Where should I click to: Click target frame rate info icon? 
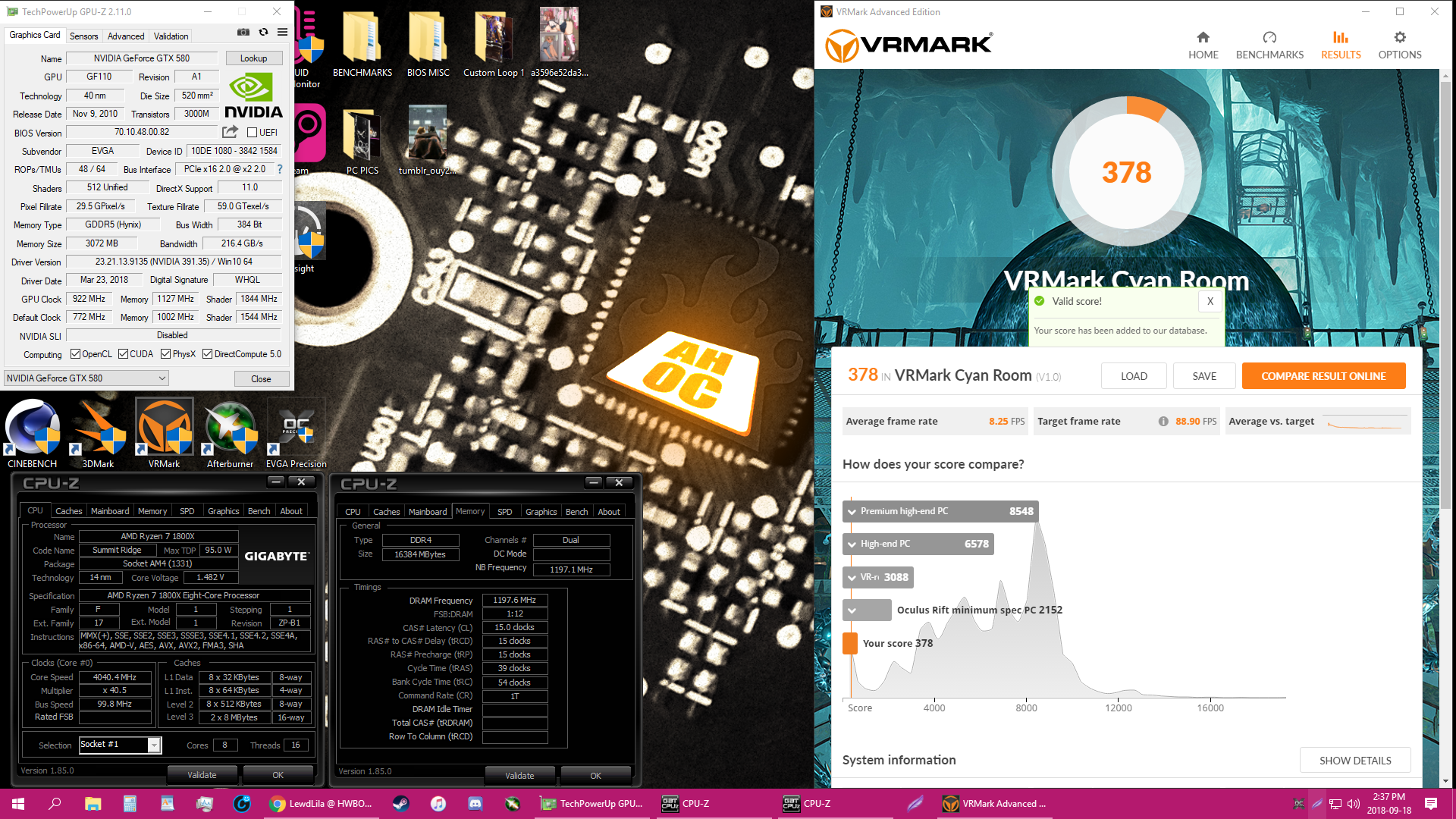[x=1163, y=422]
